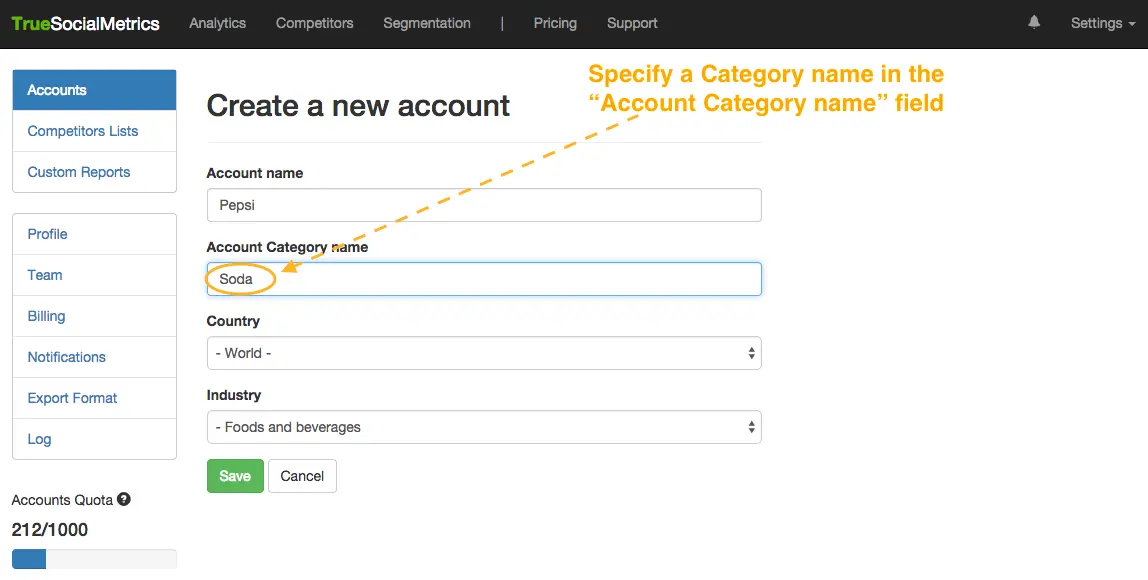The height and width of the screenshot is (580, 1148).
Task: Open the Settings dropdown menu
Action: [x=1102, y=23]
